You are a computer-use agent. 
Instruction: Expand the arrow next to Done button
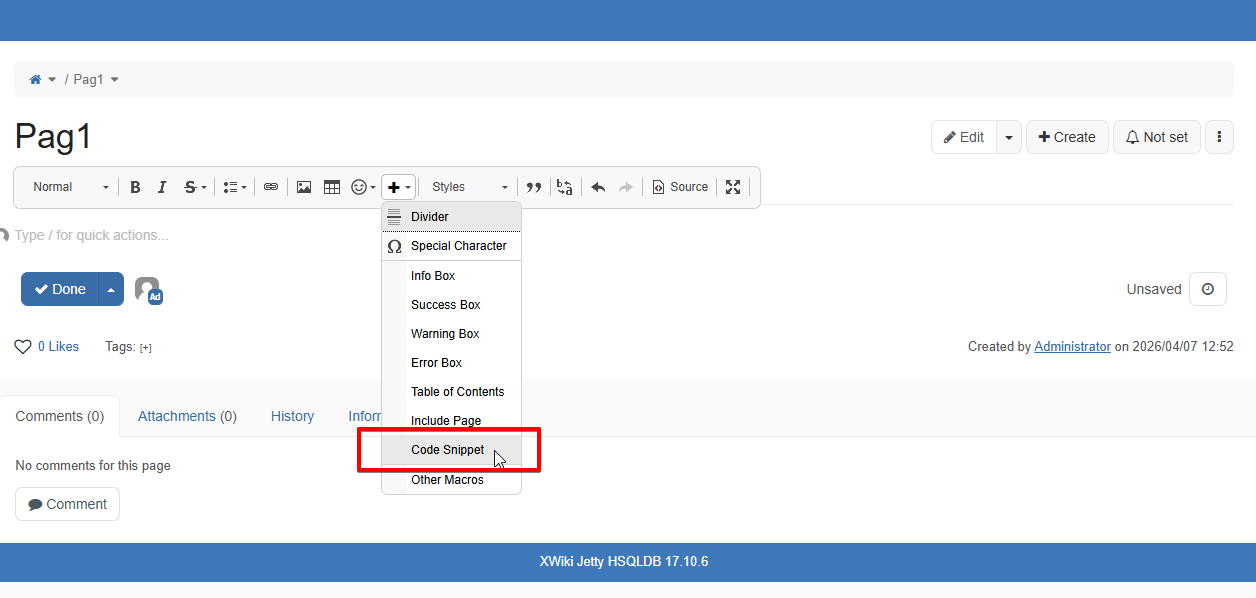coord(111,289)
